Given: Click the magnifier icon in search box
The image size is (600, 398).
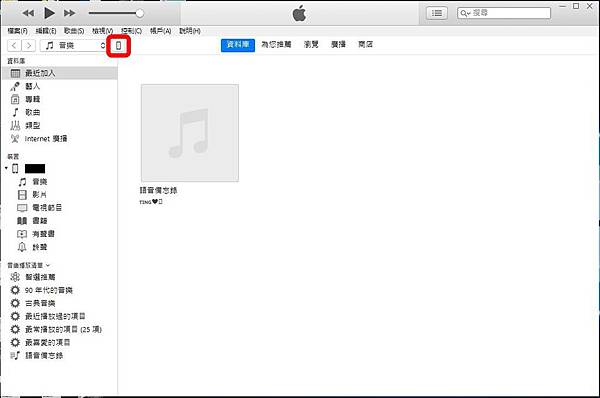Looking at the screenshot, I should click(465, 13).
